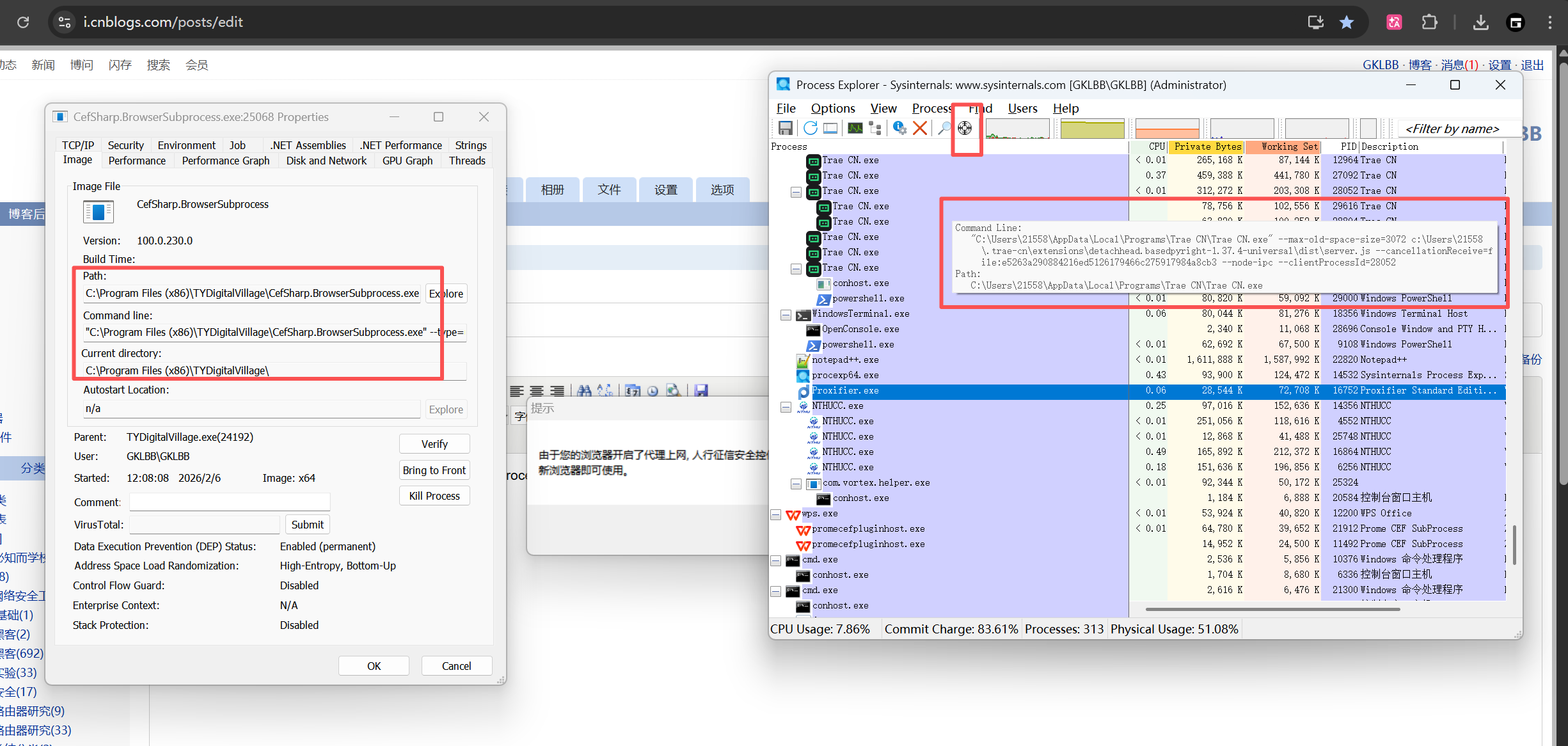
Task: Click the process list horizontal scrollbar
Action: (1272, 610)
